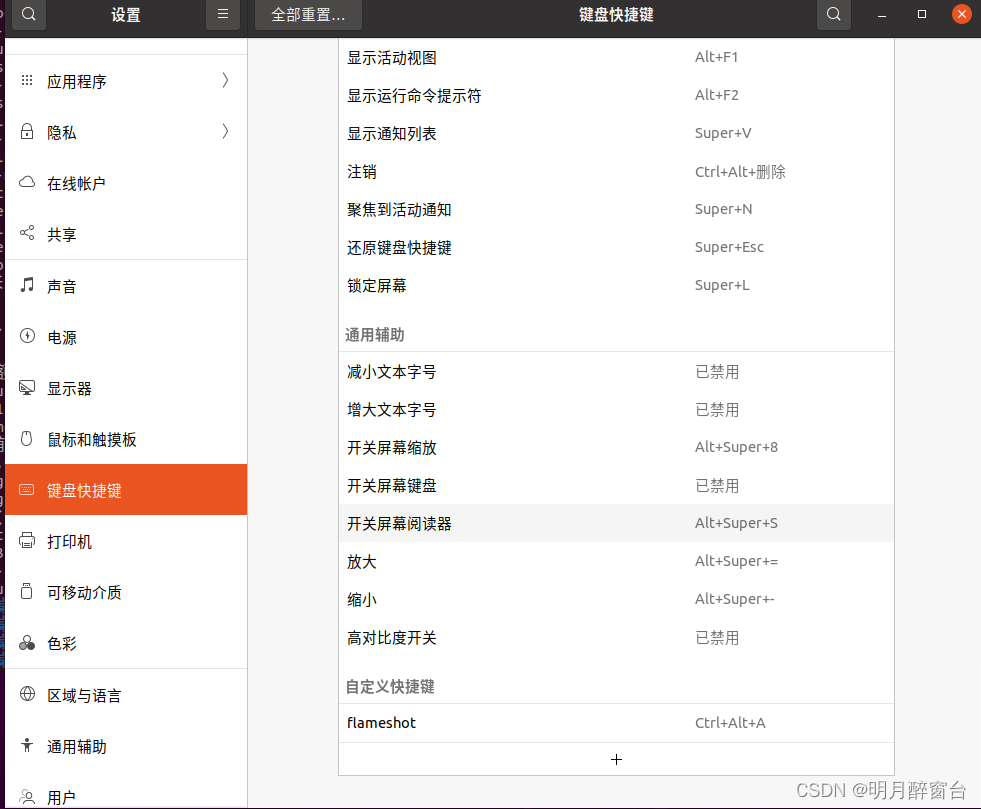Open 可移动介质 settings
This screenshot has width=981, height=809.
126,593
